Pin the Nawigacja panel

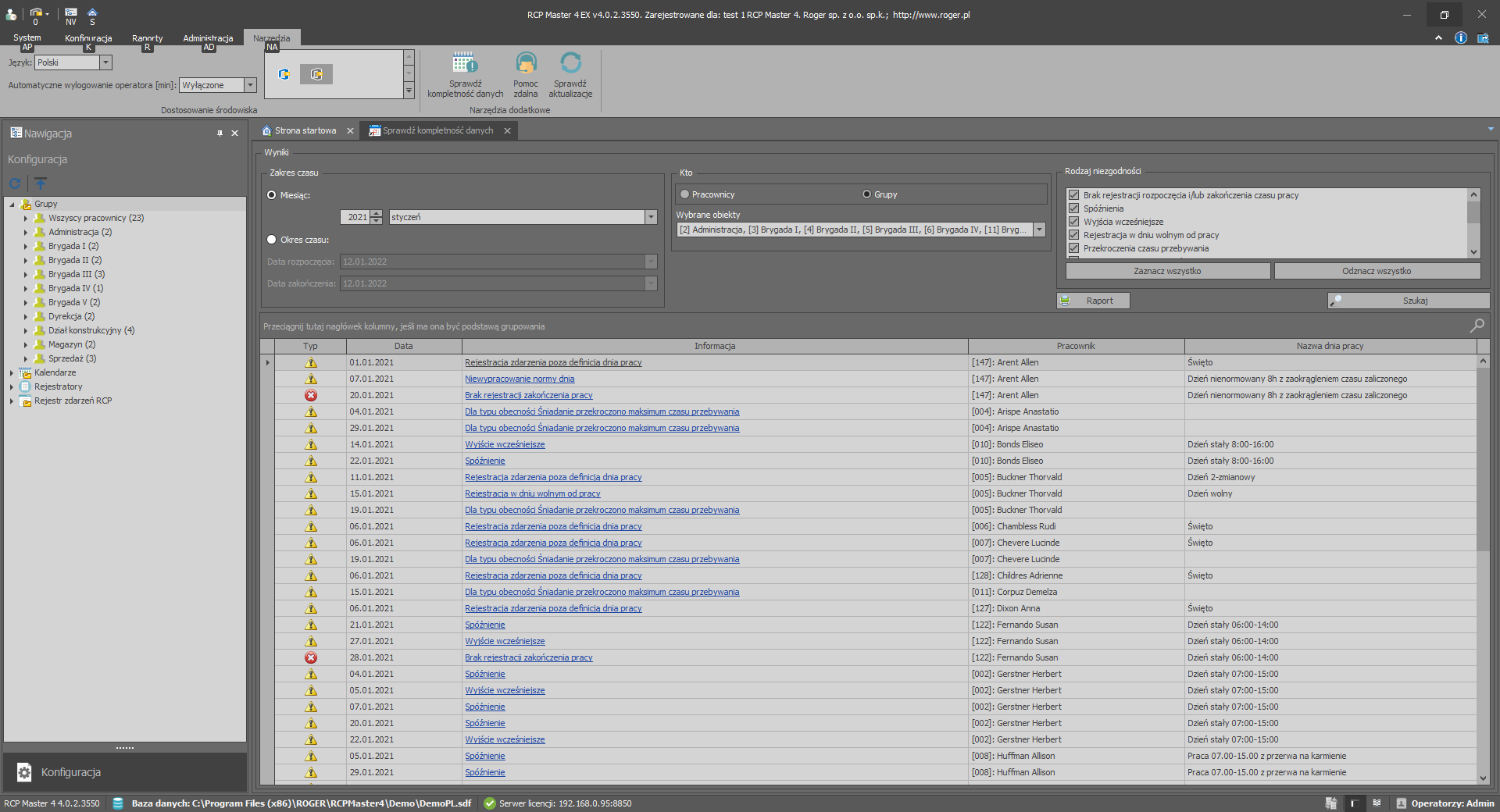[220, 134]
